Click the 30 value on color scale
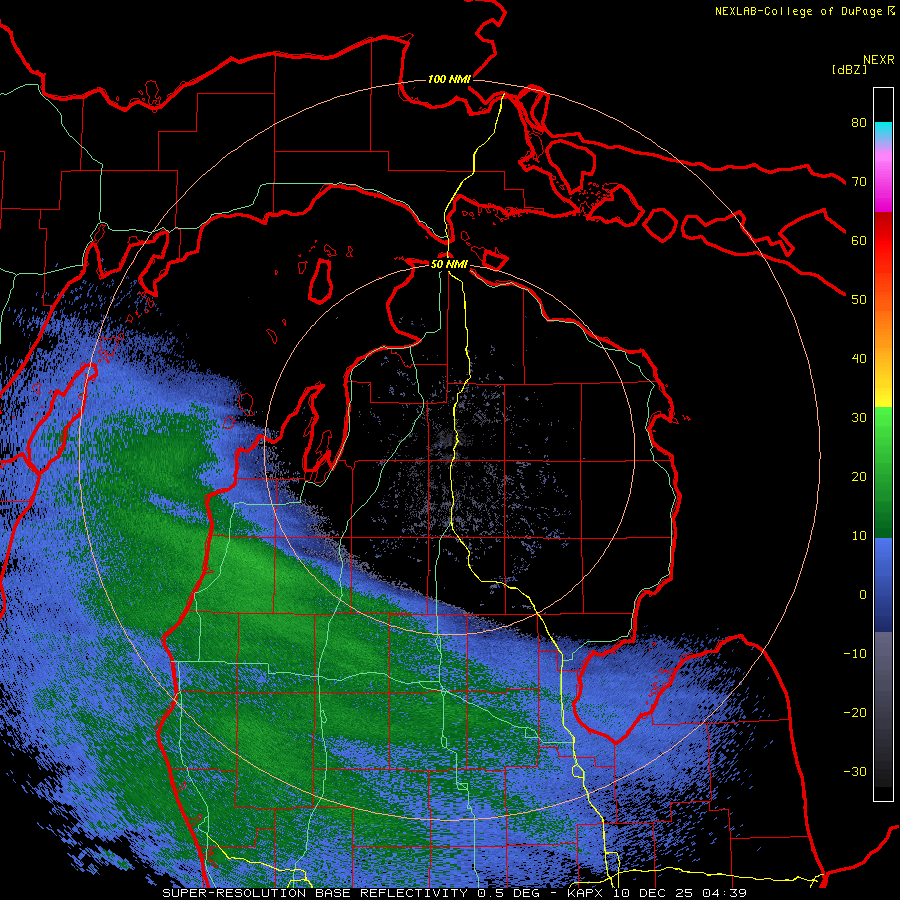The width and height of the screenshot is (900, 900). coord(859,418)
